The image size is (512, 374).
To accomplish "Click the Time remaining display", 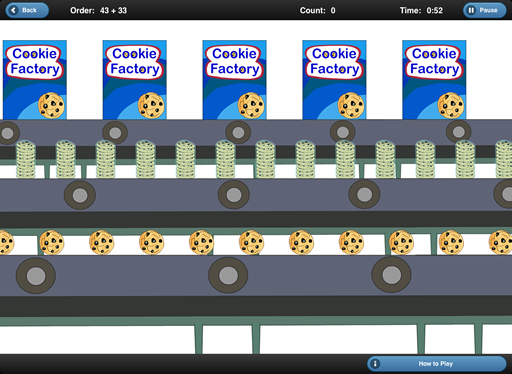I will click(x=421, y=10).
